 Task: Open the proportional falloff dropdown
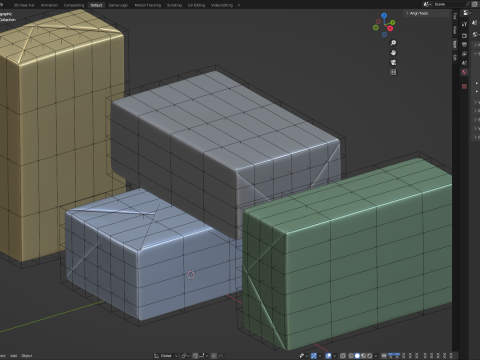pos(222,356)
